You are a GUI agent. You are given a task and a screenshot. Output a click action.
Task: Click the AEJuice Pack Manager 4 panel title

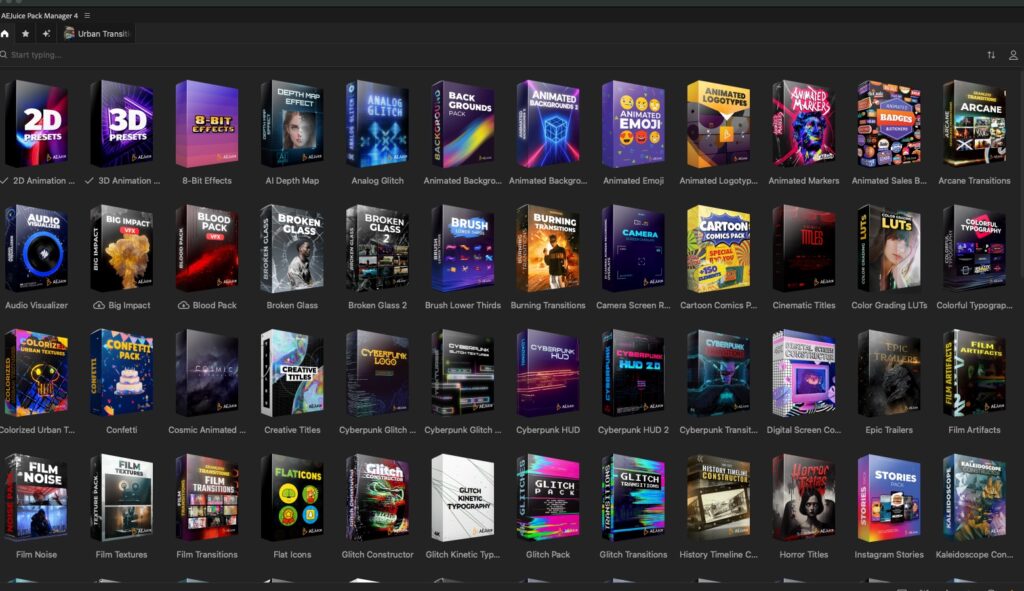39,16
